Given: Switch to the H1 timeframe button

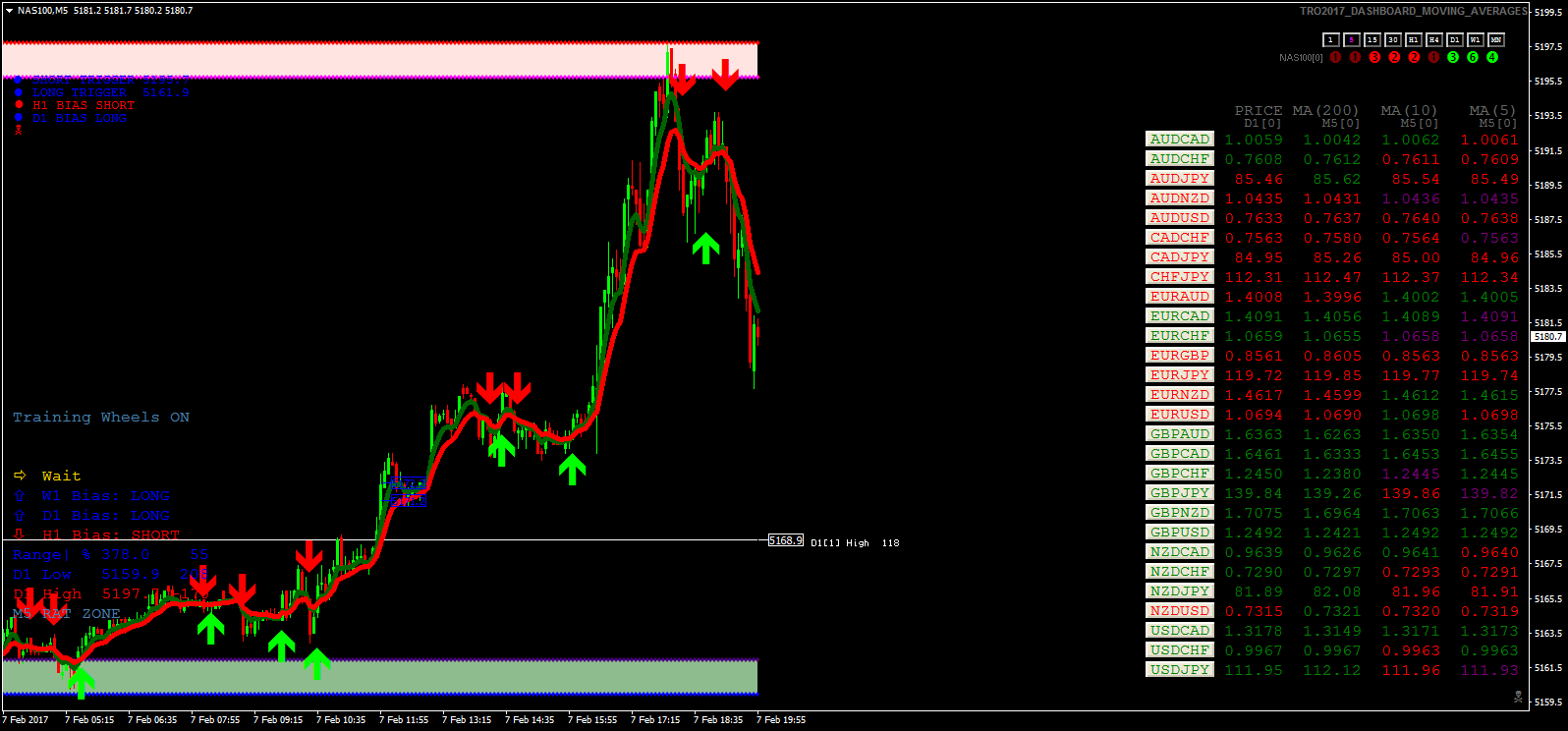Looking at the screenshot, I should pyautogui.click(x=1414, y=39).
